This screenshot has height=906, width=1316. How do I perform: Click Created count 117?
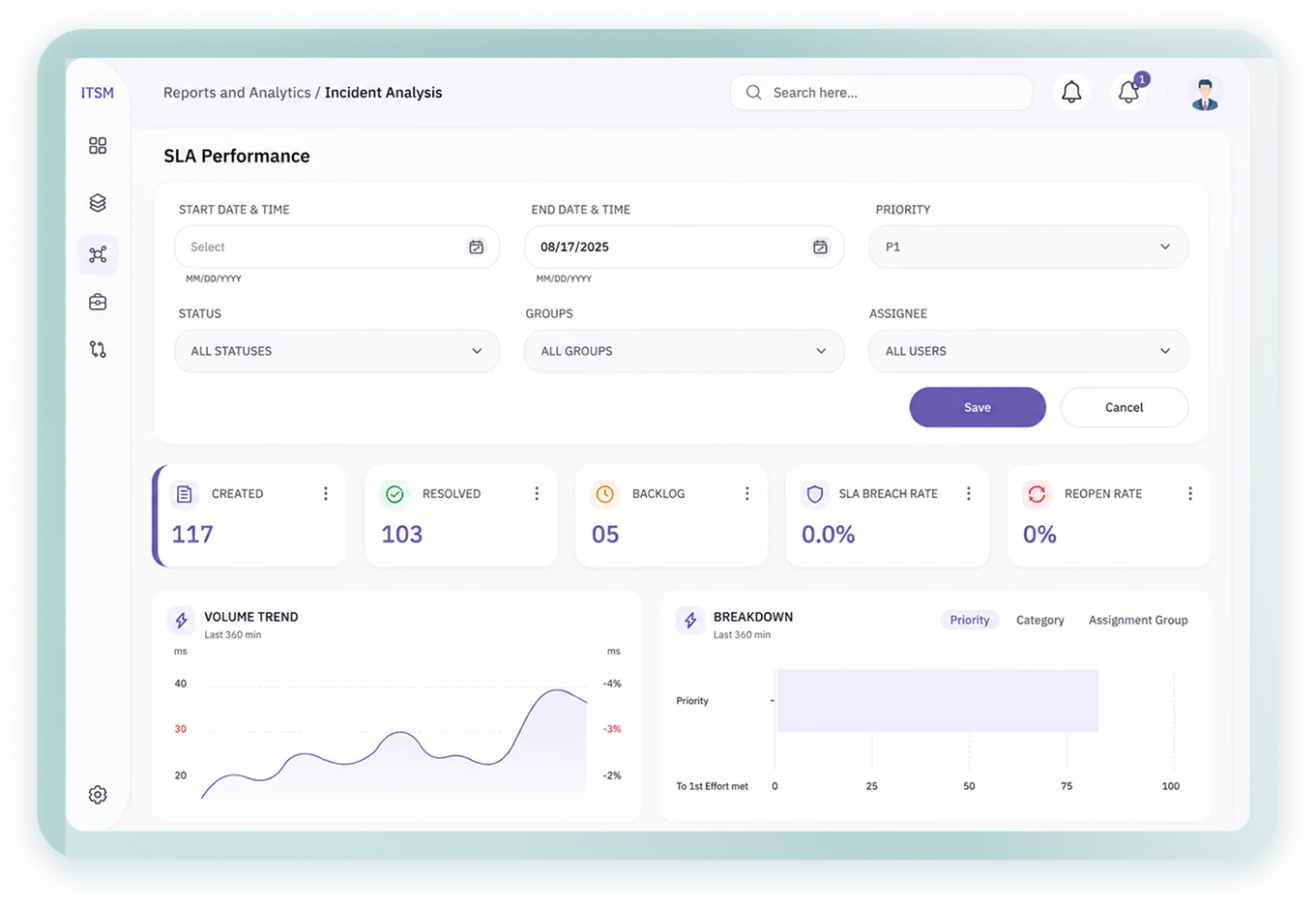[x=192, y=535]
